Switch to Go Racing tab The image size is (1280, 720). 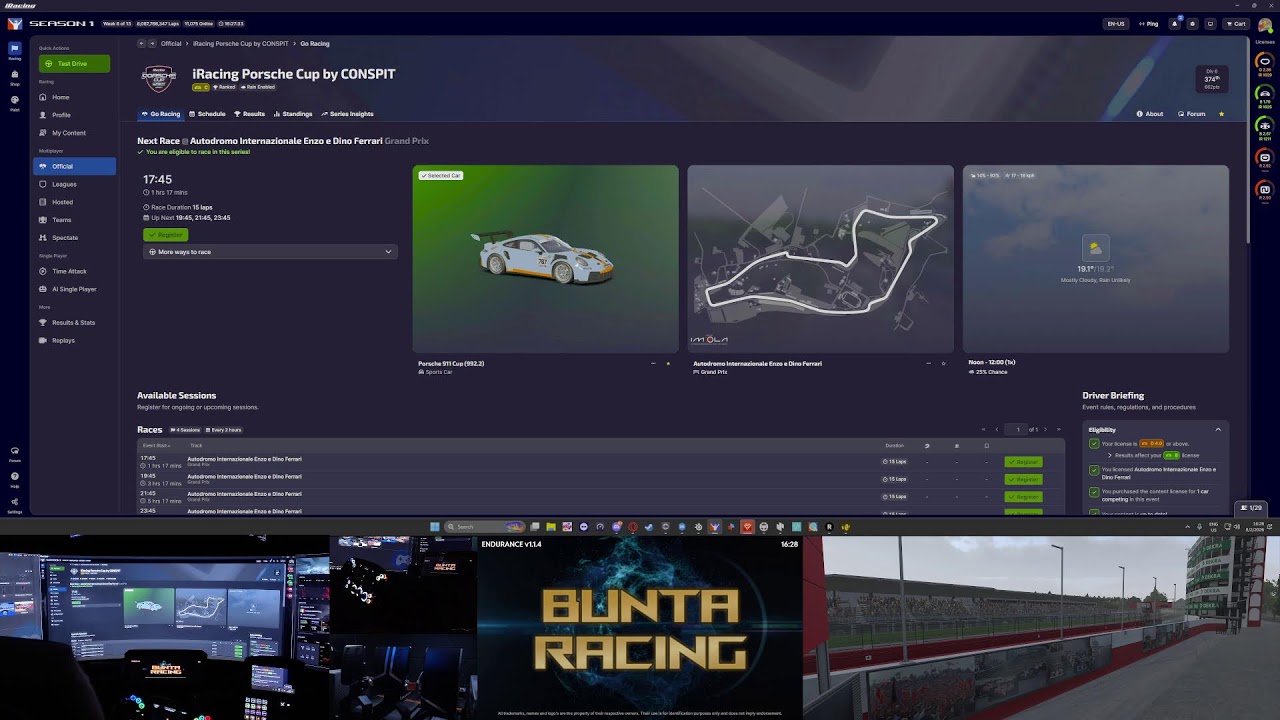coord(161,114)
